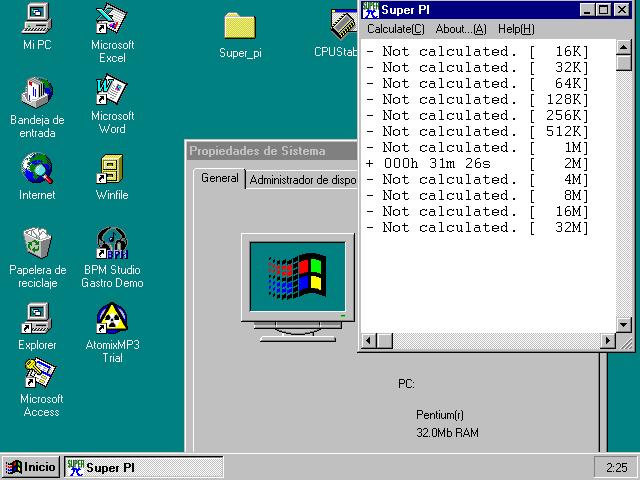The height and width of the screenshot is (480, 640).
Task: Click the Pentium(r) text
Action: point(440,415)
